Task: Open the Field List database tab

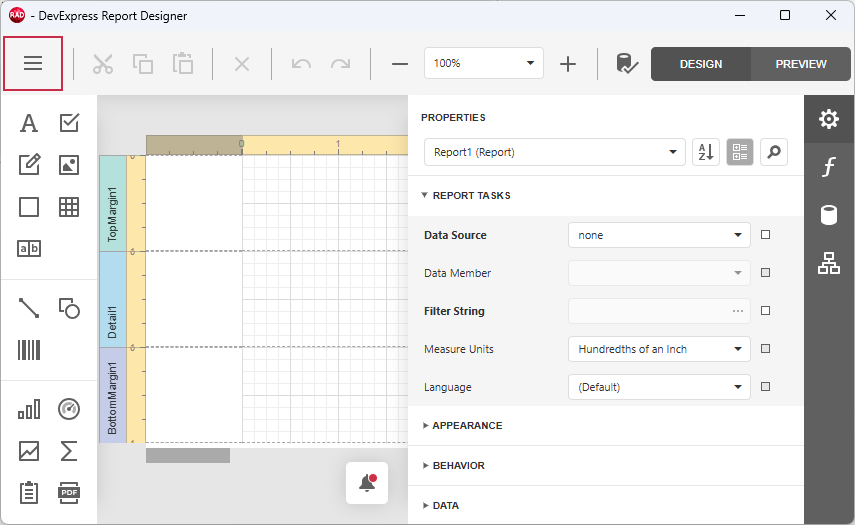Action: 829,215
